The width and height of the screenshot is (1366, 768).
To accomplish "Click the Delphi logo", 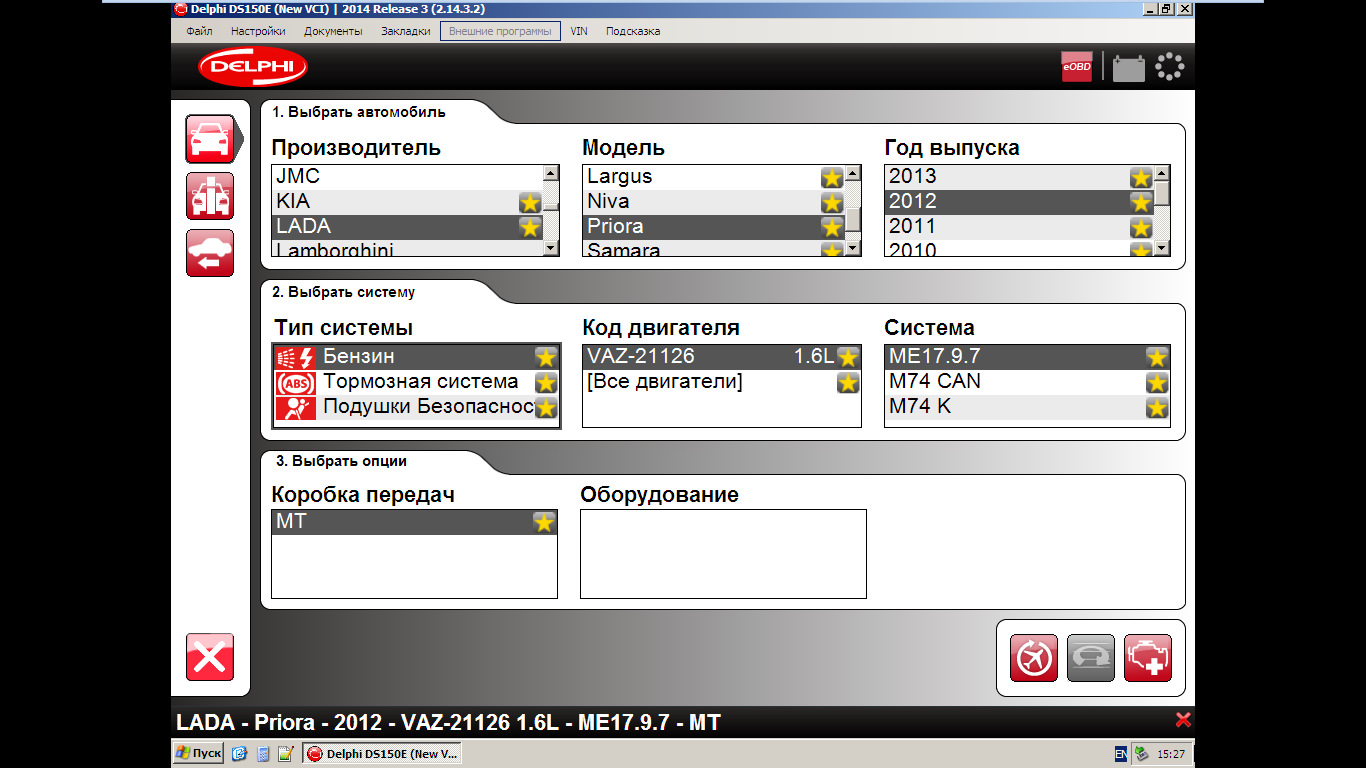I will point(253,67).
